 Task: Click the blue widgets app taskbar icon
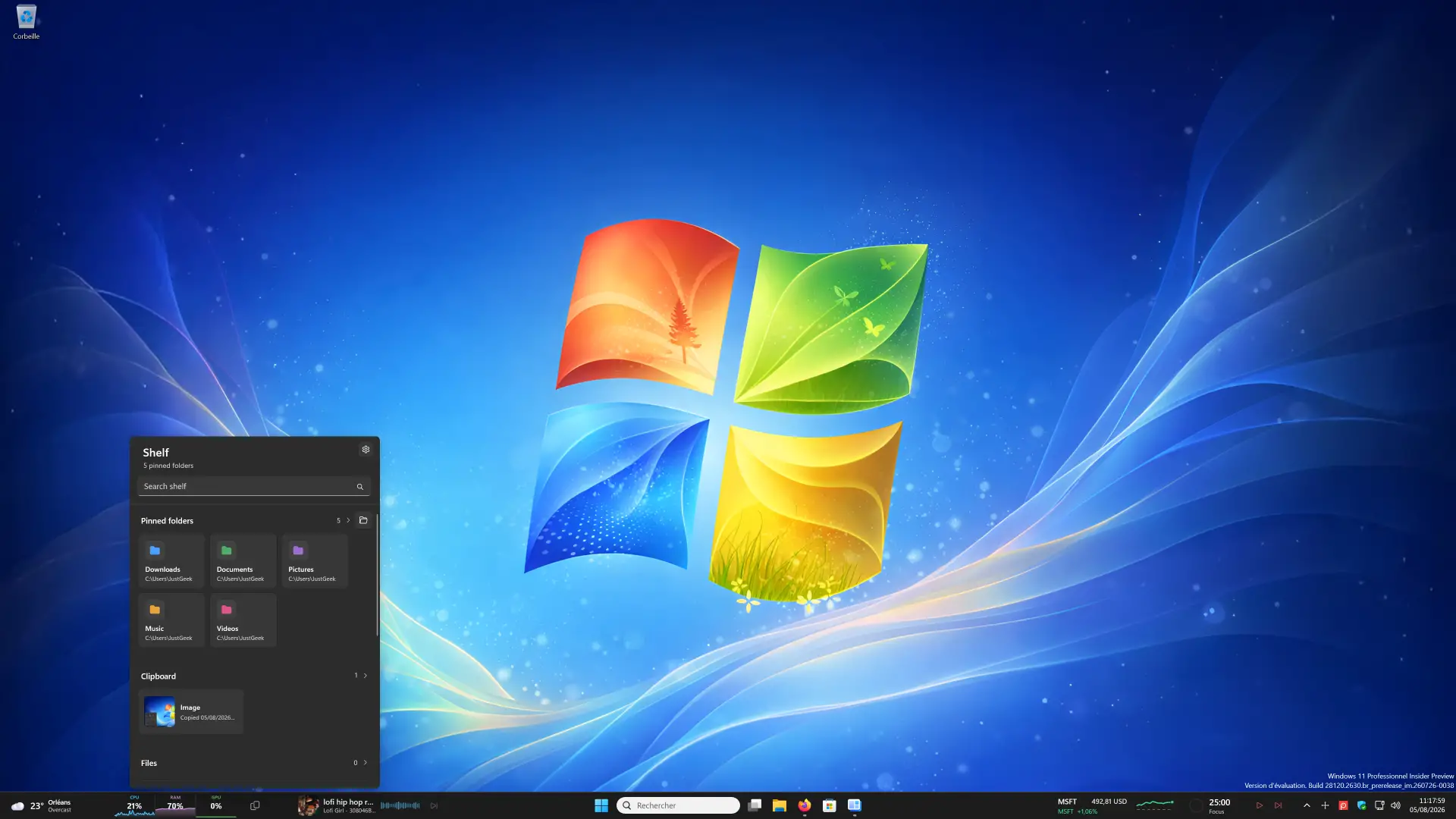pos(855,805)
